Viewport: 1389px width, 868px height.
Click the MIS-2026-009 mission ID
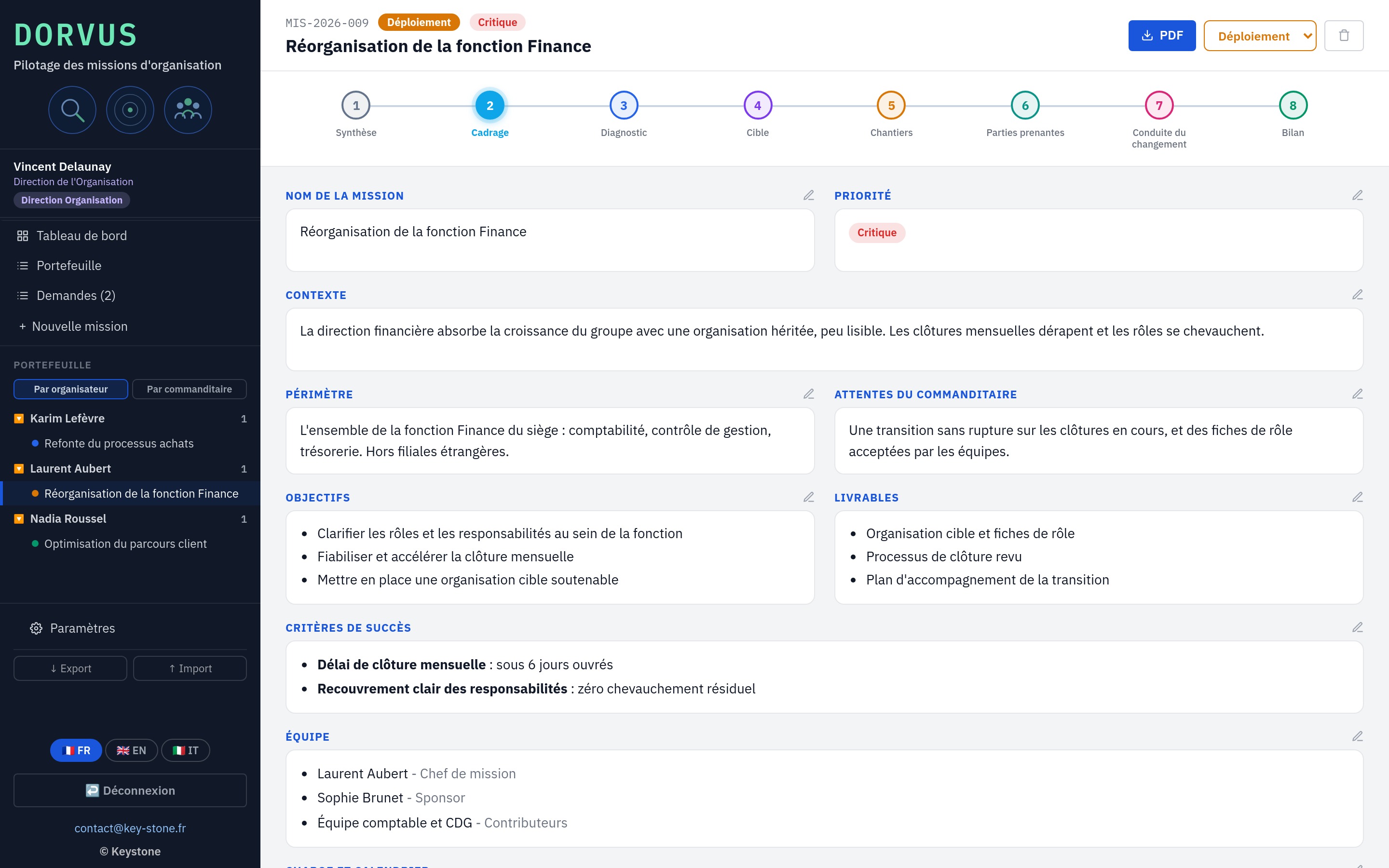tap(327, 23)
